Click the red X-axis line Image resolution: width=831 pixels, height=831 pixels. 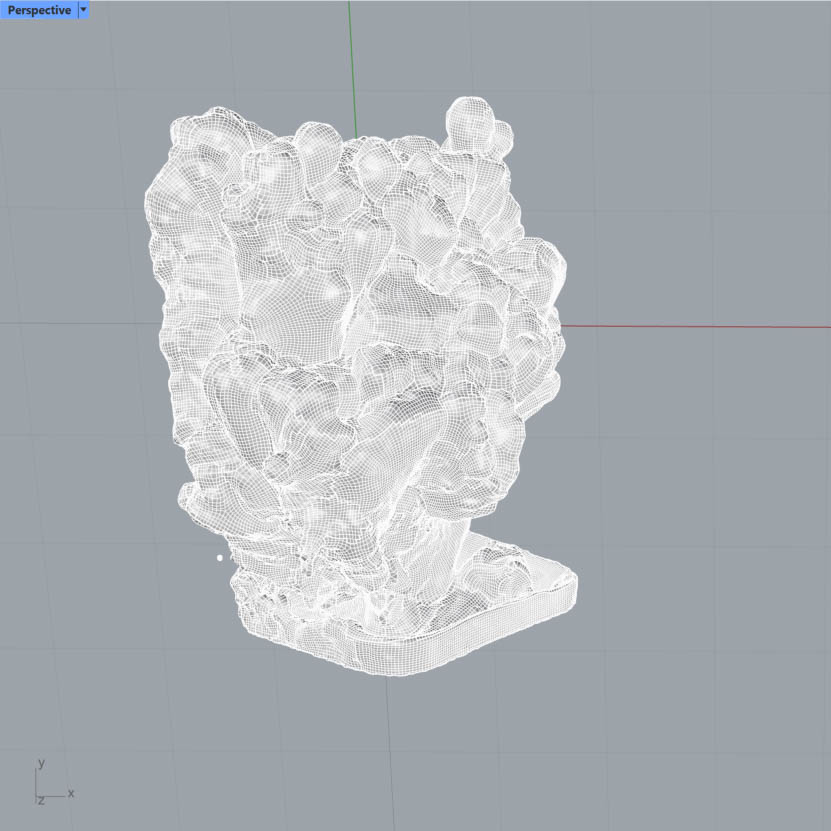click(700, 326)
